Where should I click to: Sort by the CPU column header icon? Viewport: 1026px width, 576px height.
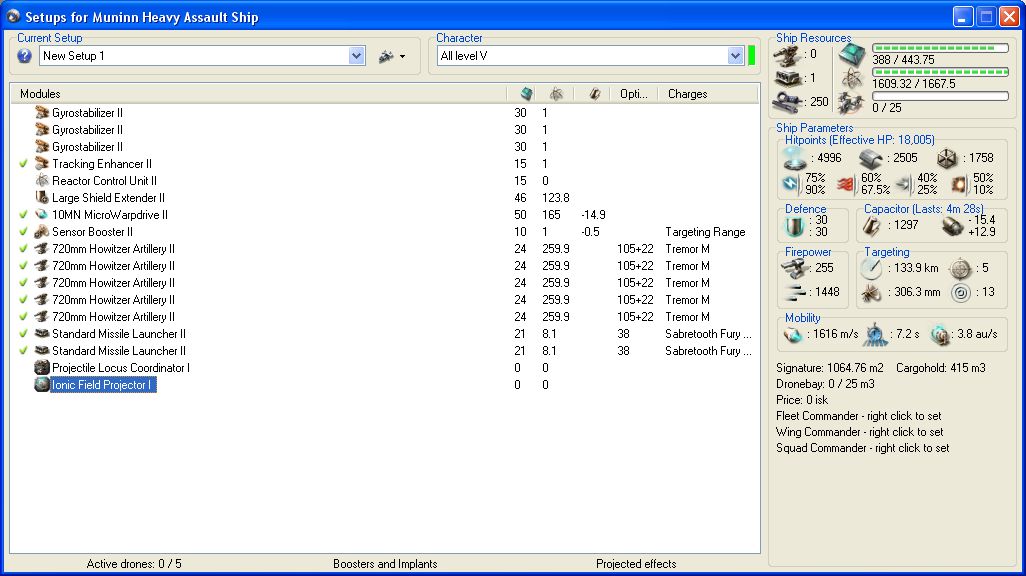click(526, 94)
